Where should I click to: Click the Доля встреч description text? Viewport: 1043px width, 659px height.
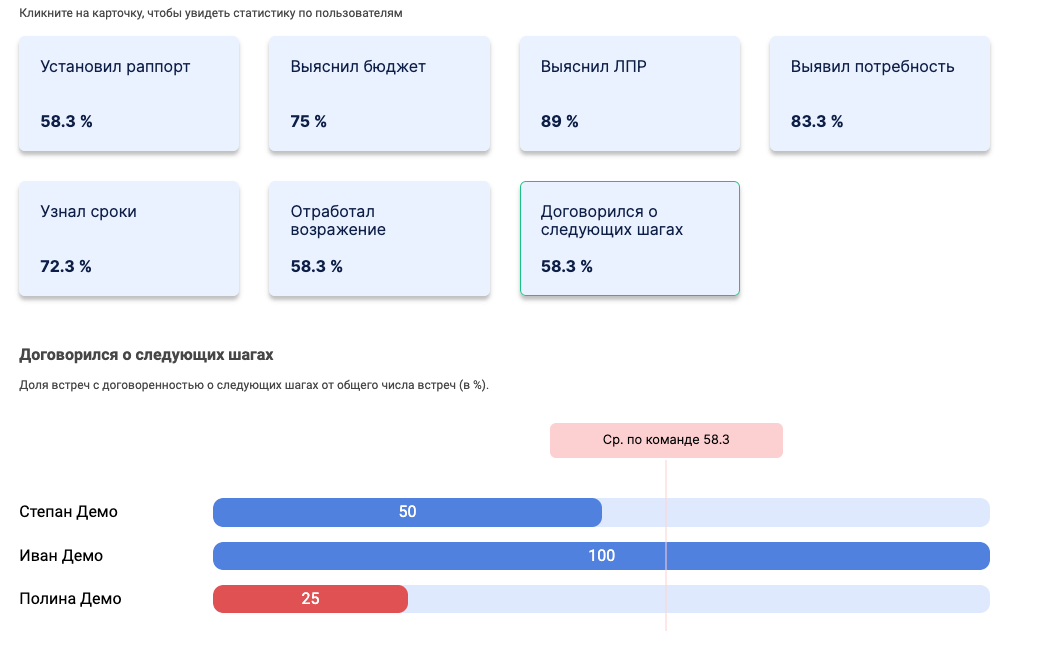[x=254, y=386]
